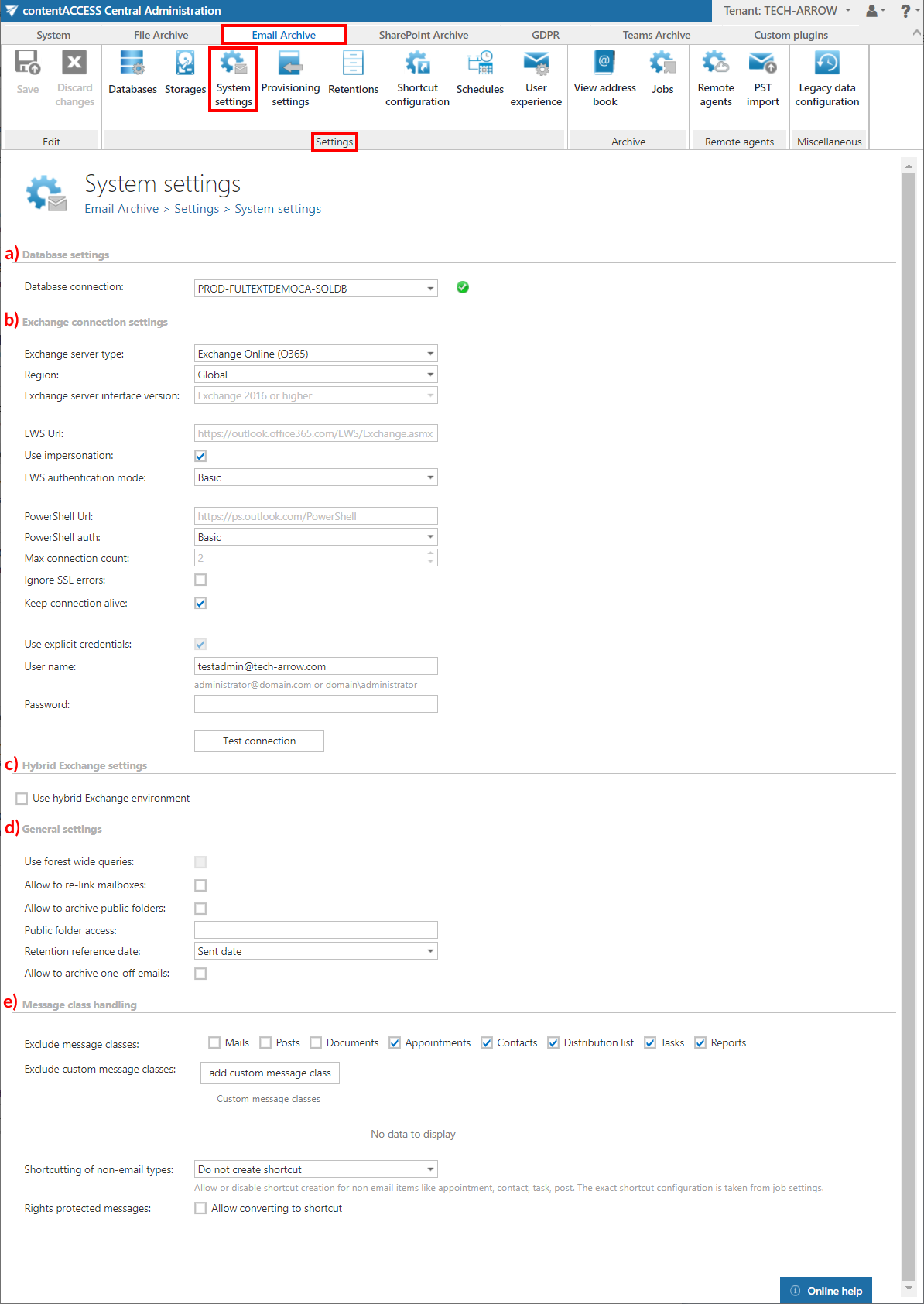Uncheck the Appointments message class
Viewport: 924px width, 1304px height.
tap(395, 1043)
